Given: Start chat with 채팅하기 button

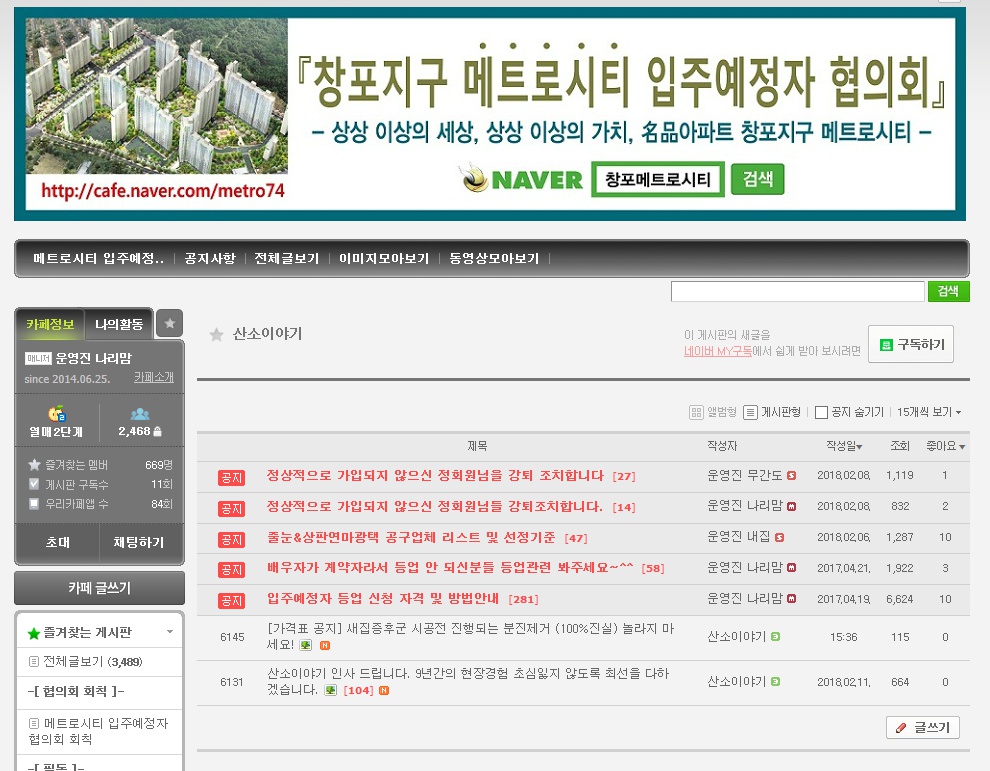Looking at the screenshot, I should [x=139, y=542].
